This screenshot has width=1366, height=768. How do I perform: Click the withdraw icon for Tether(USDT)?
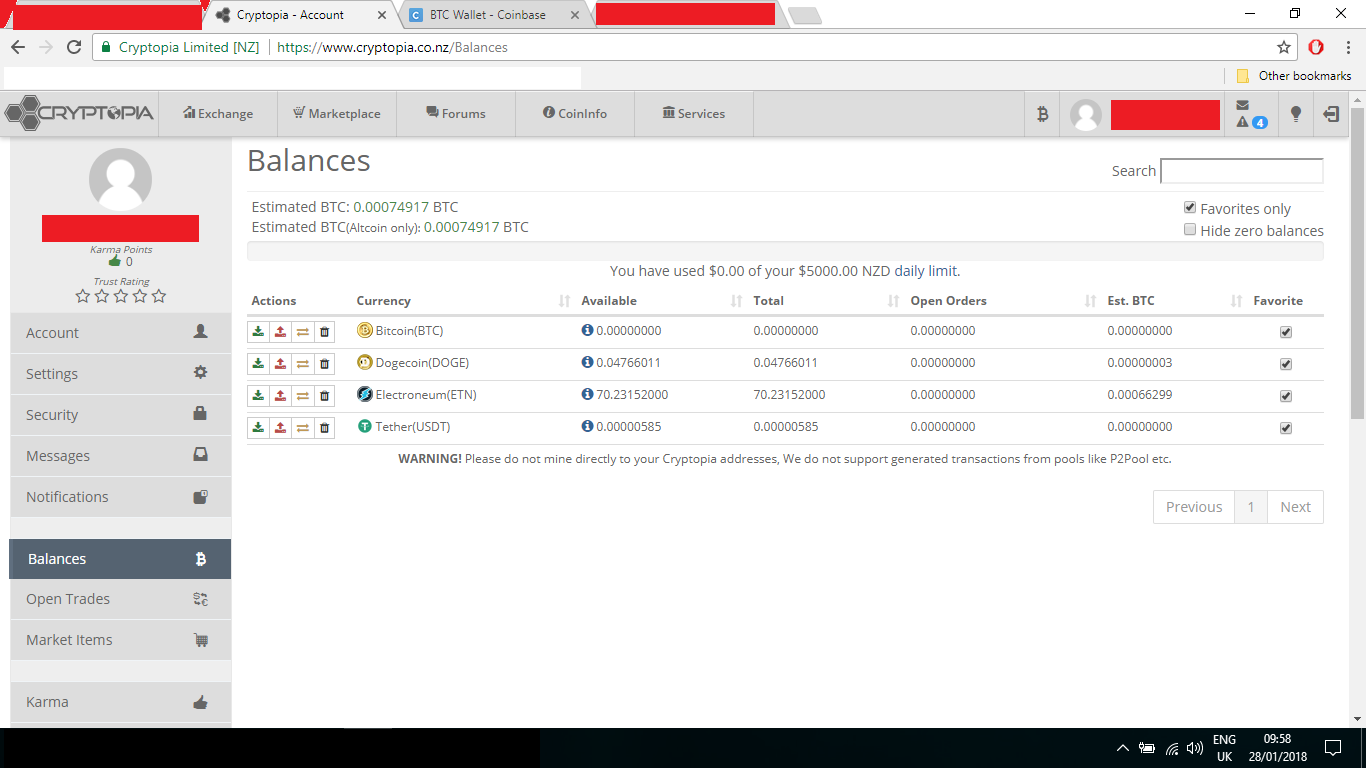(x=280, y=427)
